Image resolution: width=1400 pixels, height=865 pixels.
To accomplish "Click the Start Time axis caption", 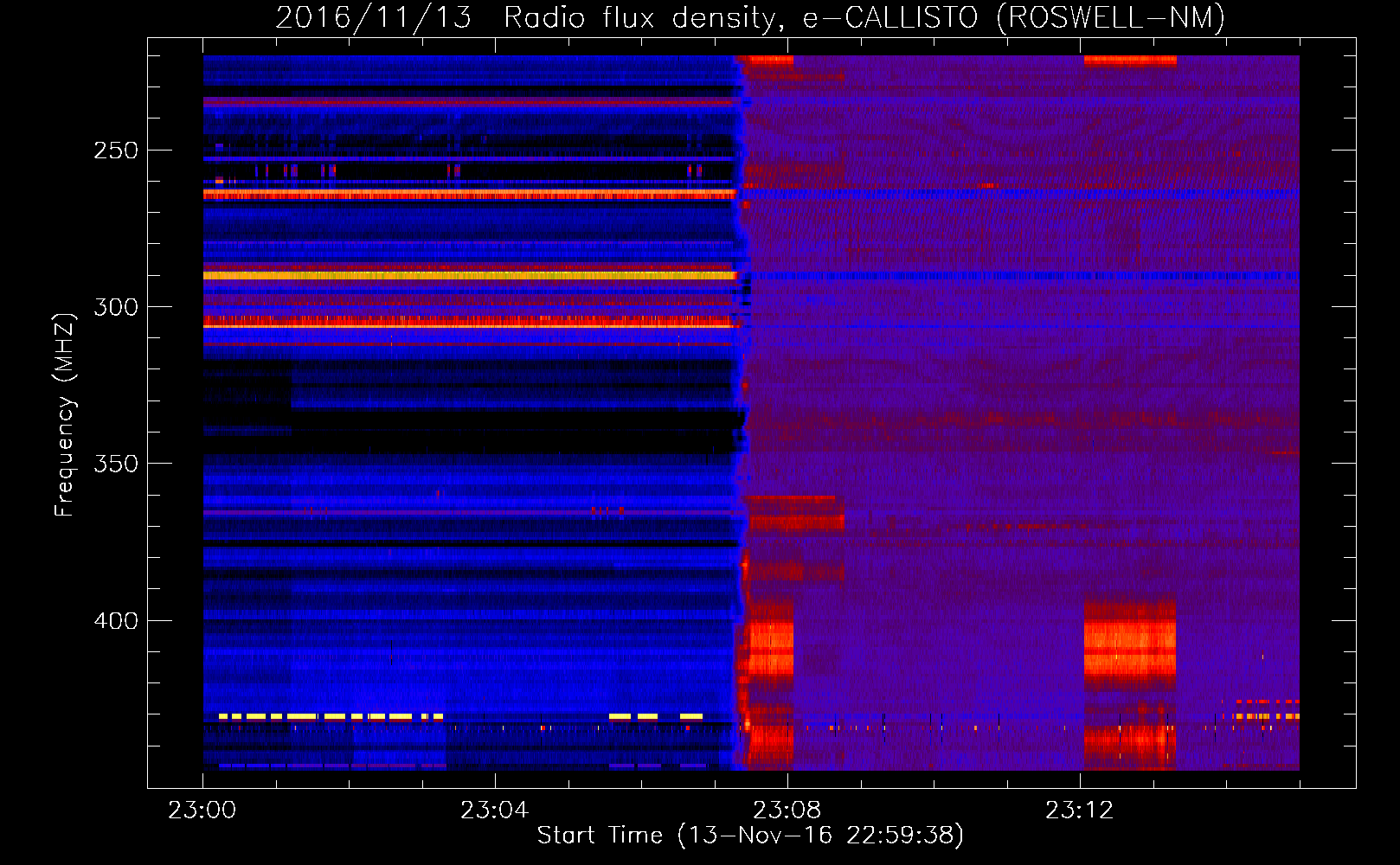I will [x=750, y=835].
